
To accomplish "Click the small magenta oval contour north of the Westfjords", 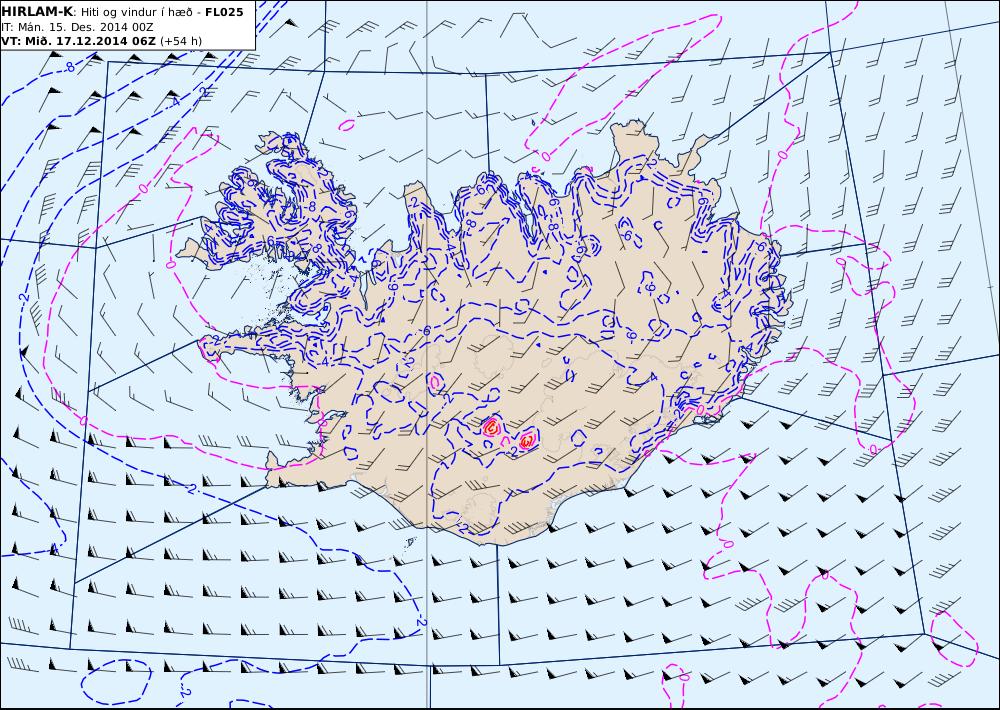I will 346,126.
